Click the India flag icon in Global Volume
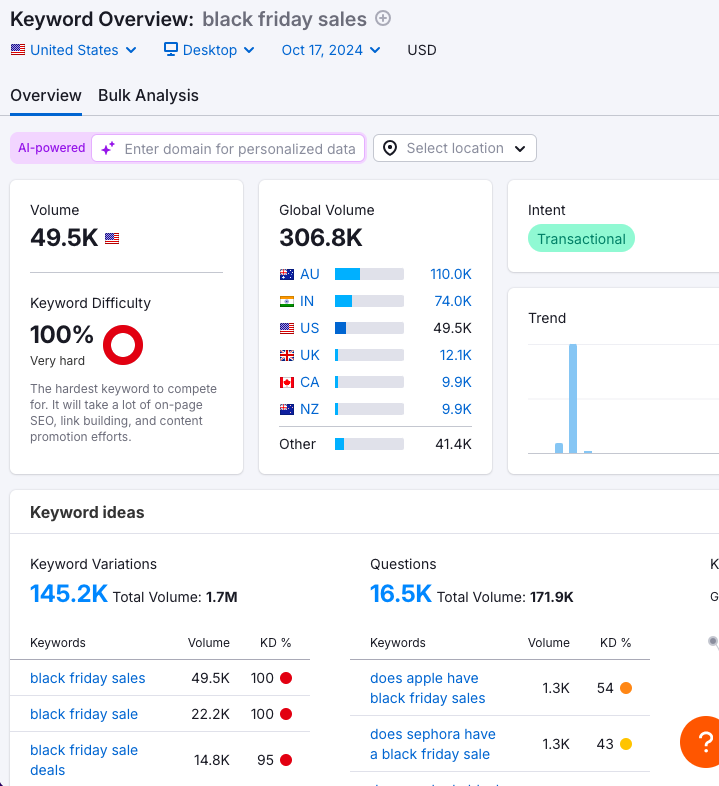The width and height of the screenshot is (719, 786). click(x=287, y=301)
